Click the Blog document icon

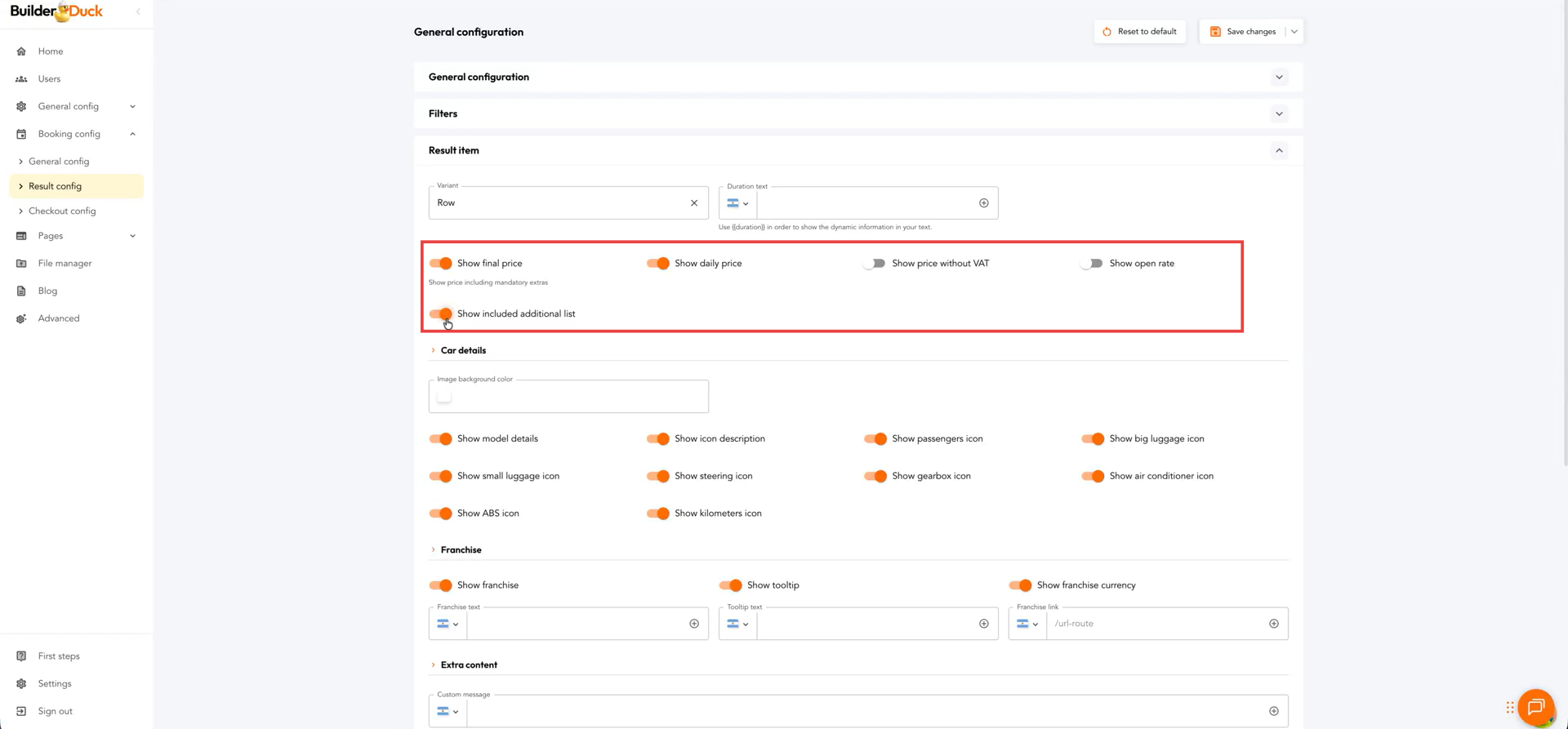tap(21, 291)
